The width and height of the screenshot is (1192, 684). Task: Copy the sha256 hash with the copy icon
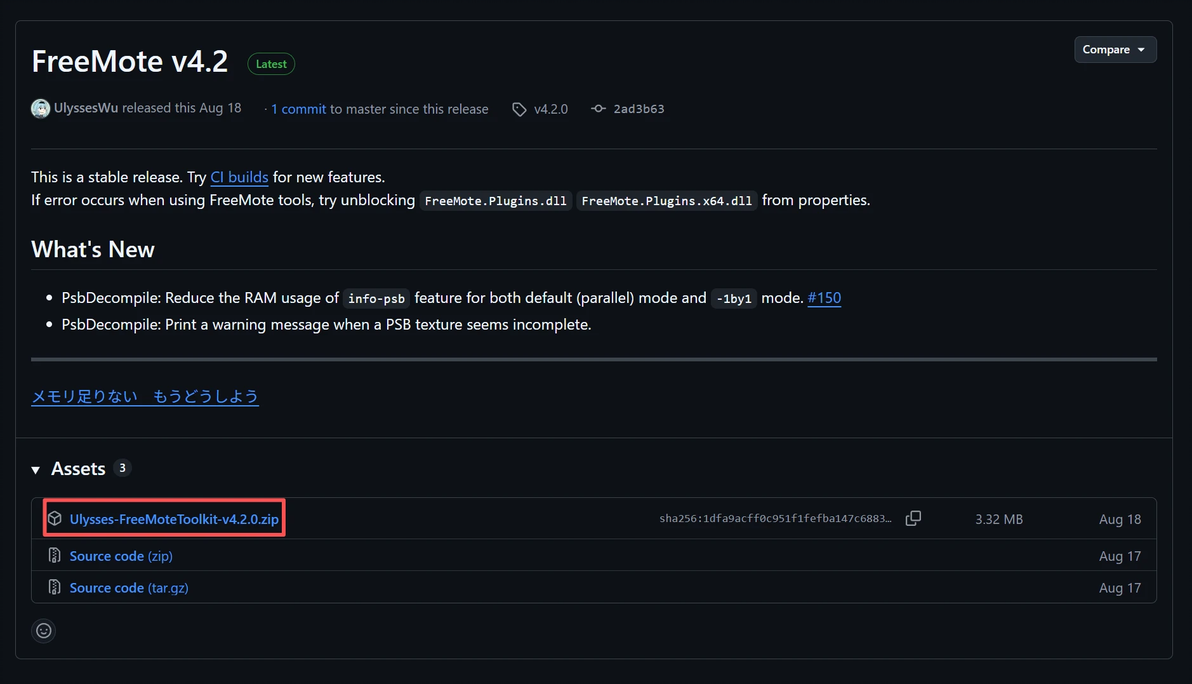tap(913, 519)
